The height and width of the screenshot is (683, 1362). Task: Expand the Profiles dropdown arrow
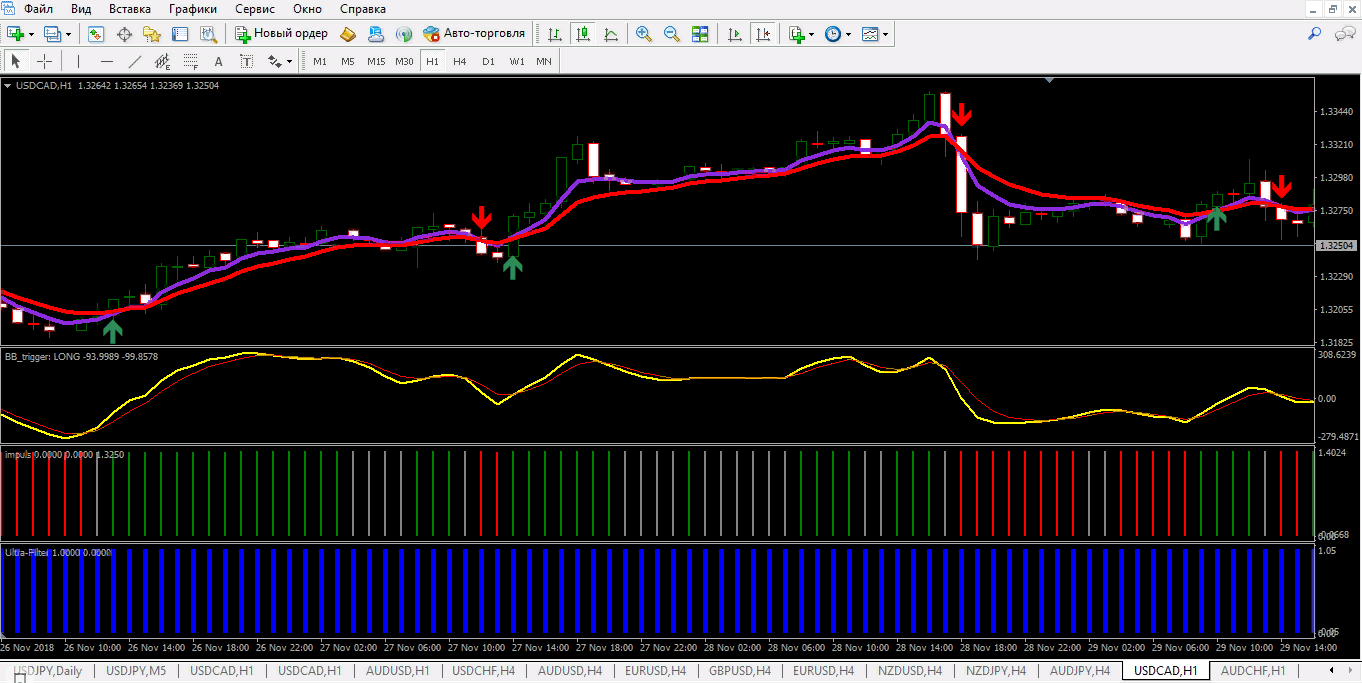[x=68, y=34]
